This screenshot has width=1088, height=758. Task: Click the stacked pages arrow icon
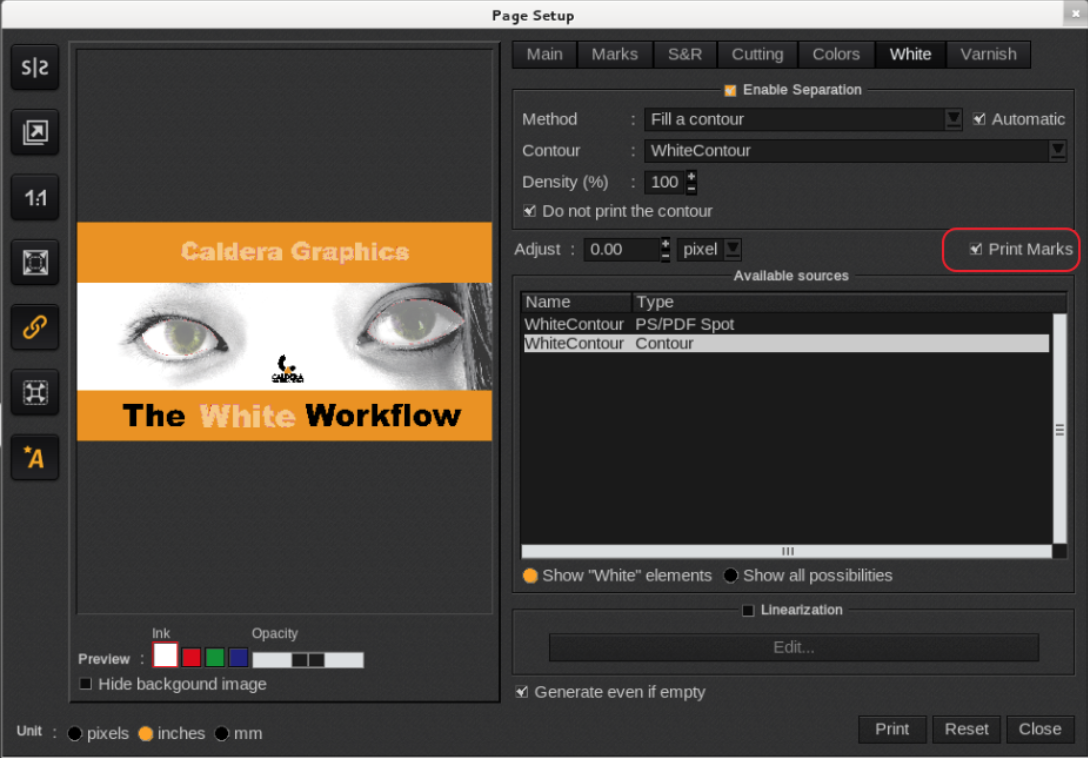35,133
